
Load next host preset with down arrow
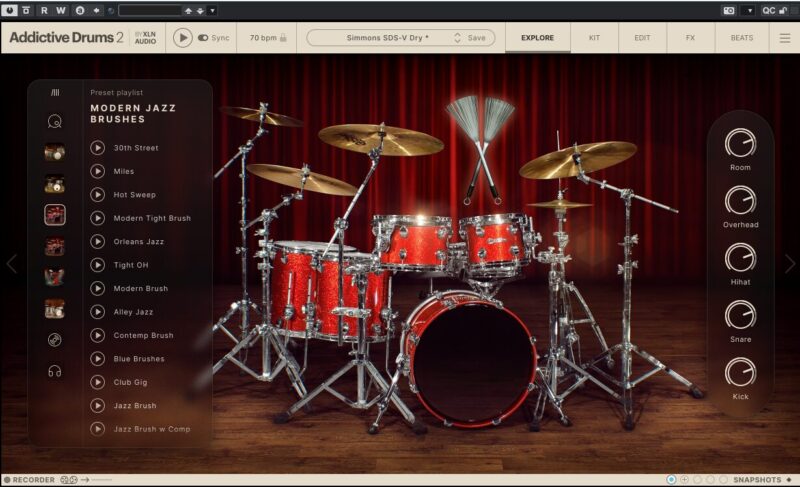pyautogui.click(x=201, y=11)
